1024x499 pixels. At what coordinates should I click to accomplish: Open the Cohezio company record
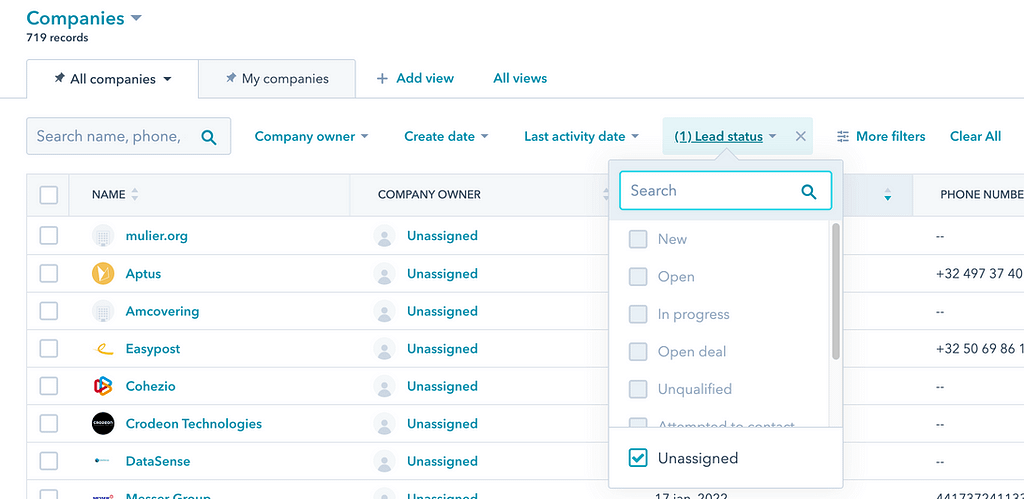(150, 386)
